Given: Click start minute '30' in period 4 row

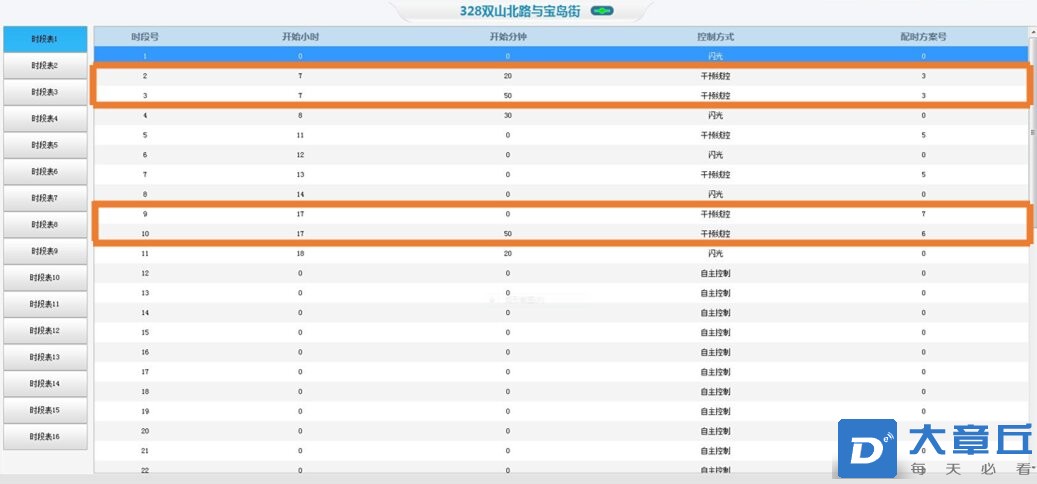Looking at the screenshot, I should click(508, 116).
